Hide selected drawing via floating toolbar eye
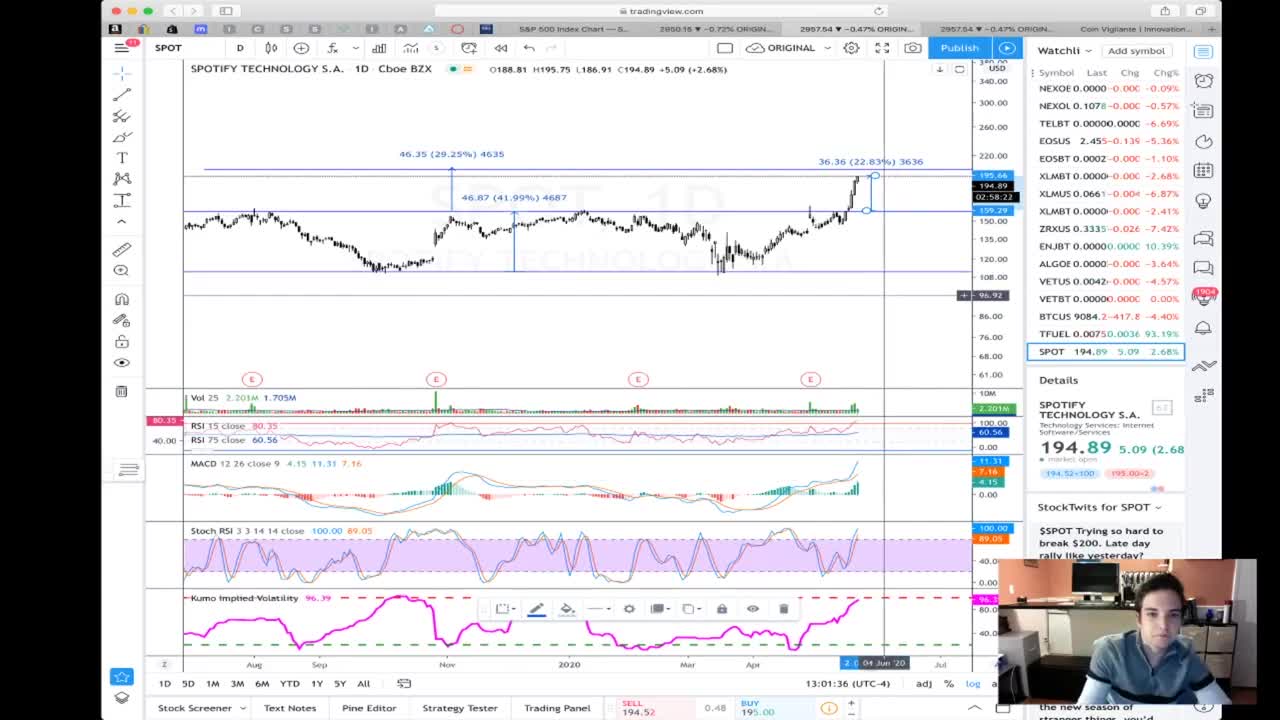Screen dimensions: 1280x720 point(752,609)
